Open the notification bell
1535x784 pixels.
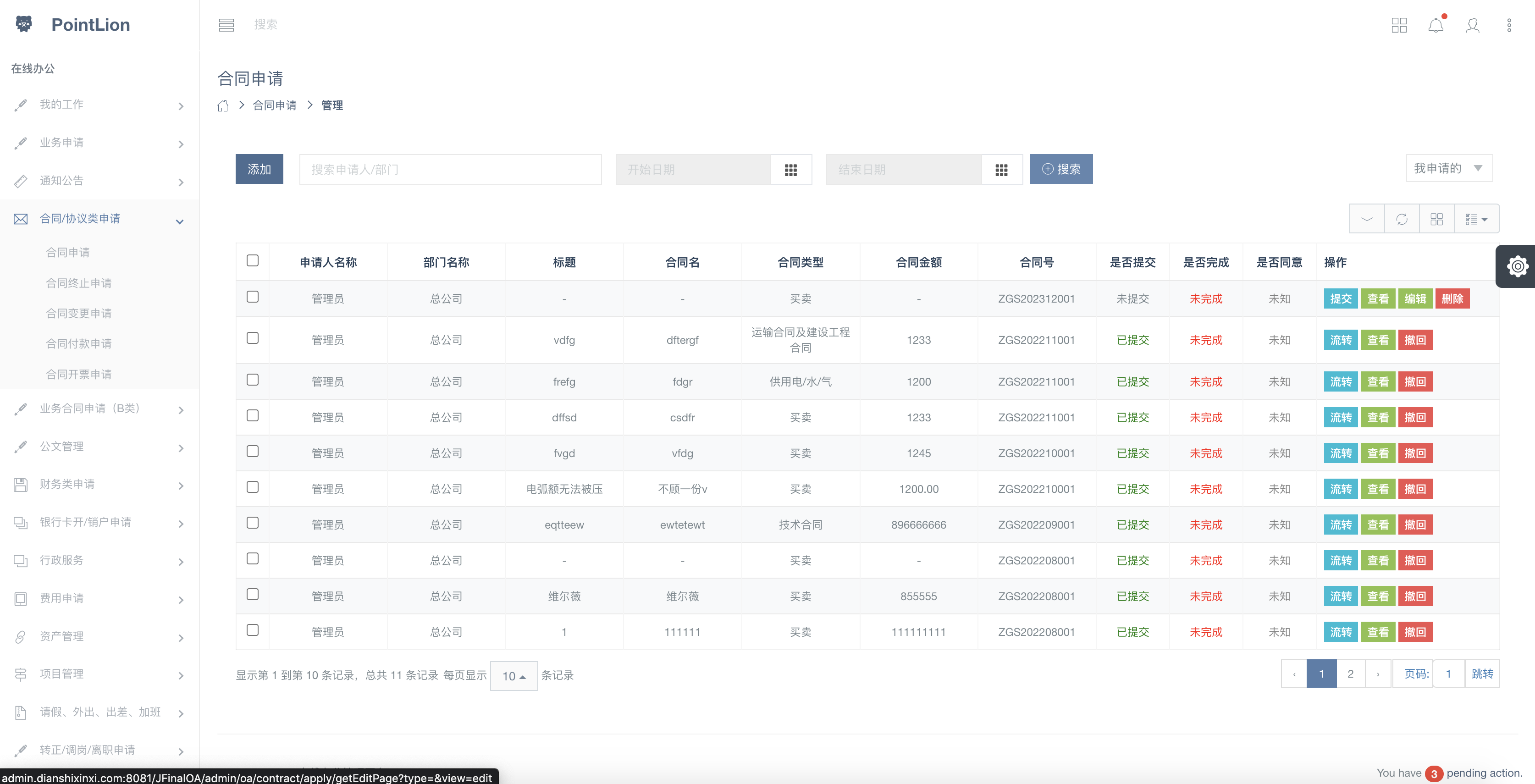pos(1436,25)
